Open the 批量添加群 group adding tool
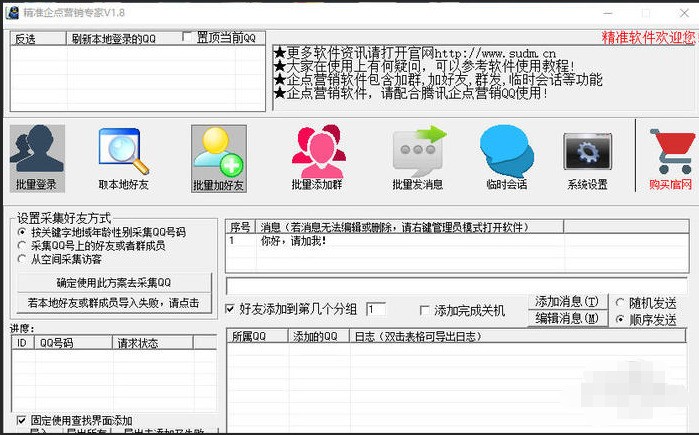Screen dimensions: 699x435 click(x=317, y=159)
